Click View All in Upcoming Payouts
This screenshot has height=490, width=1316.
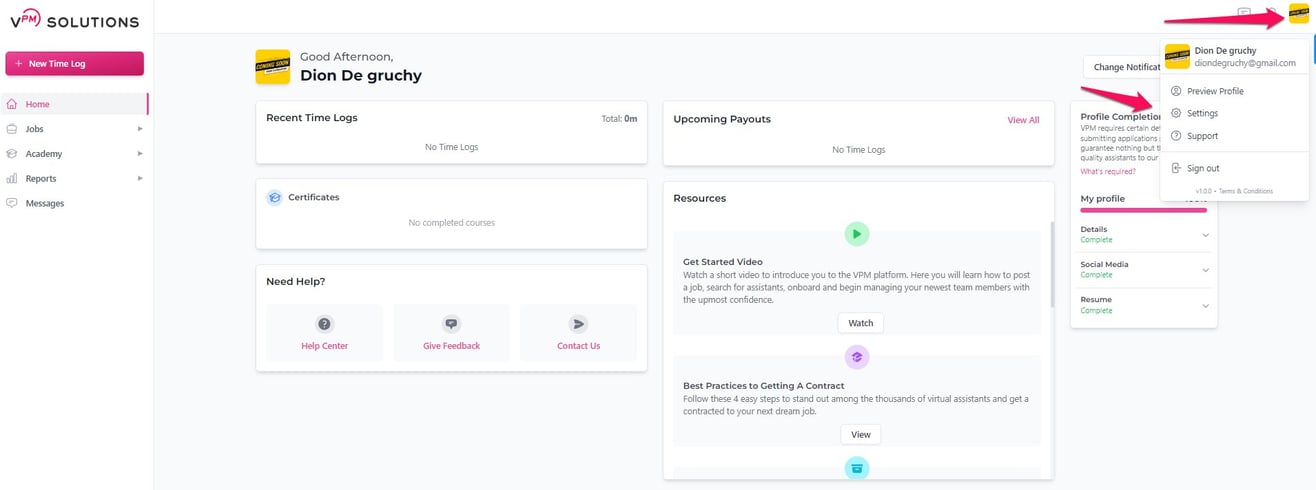point(1023,120)
